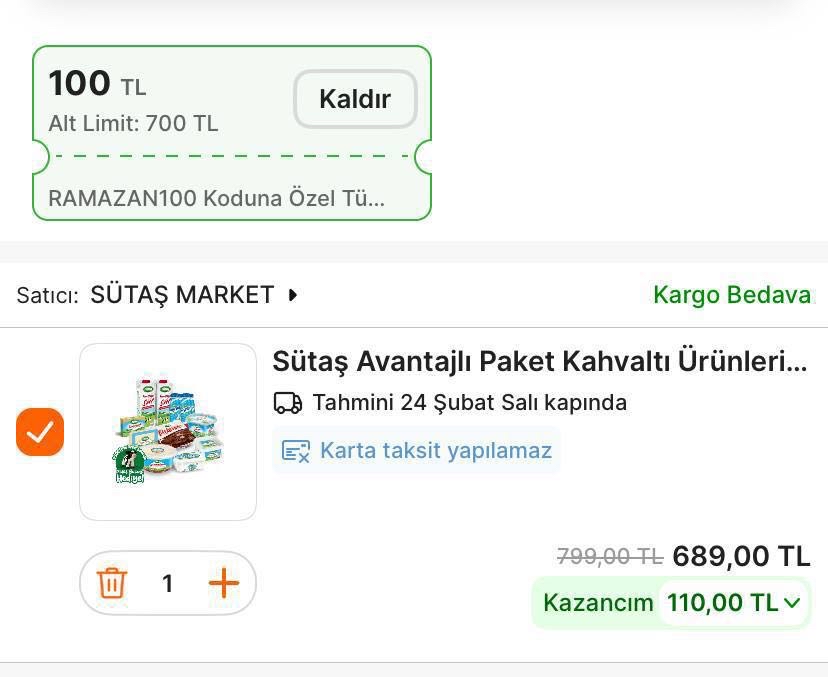The width and height of the screenshot is (828, 677).
Task: Open the Sütaş Avantajlı Paket product title
Action: point(539,361)
